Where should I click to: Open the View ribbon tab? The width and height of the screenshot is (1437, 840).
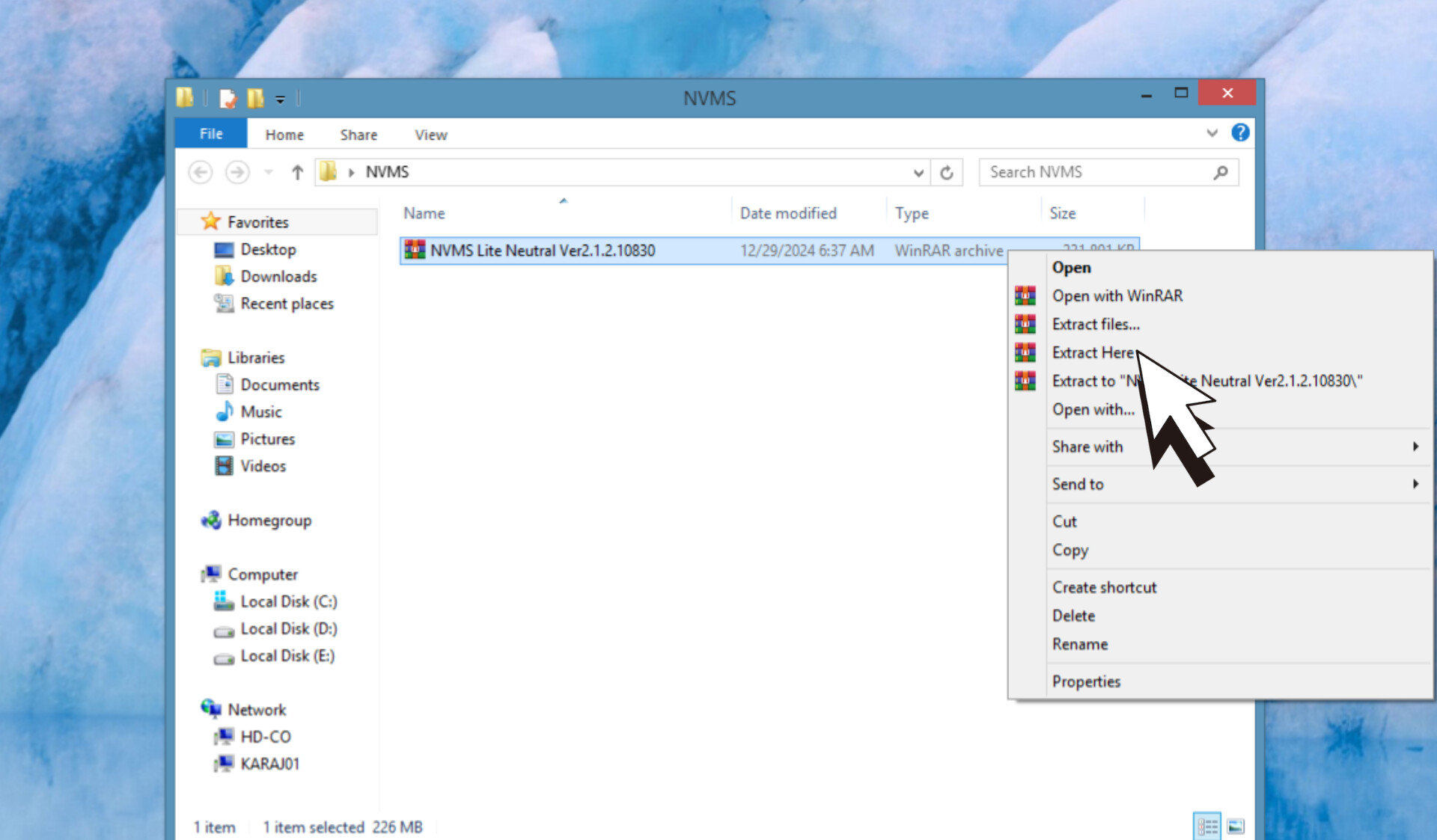pos(430,135)
